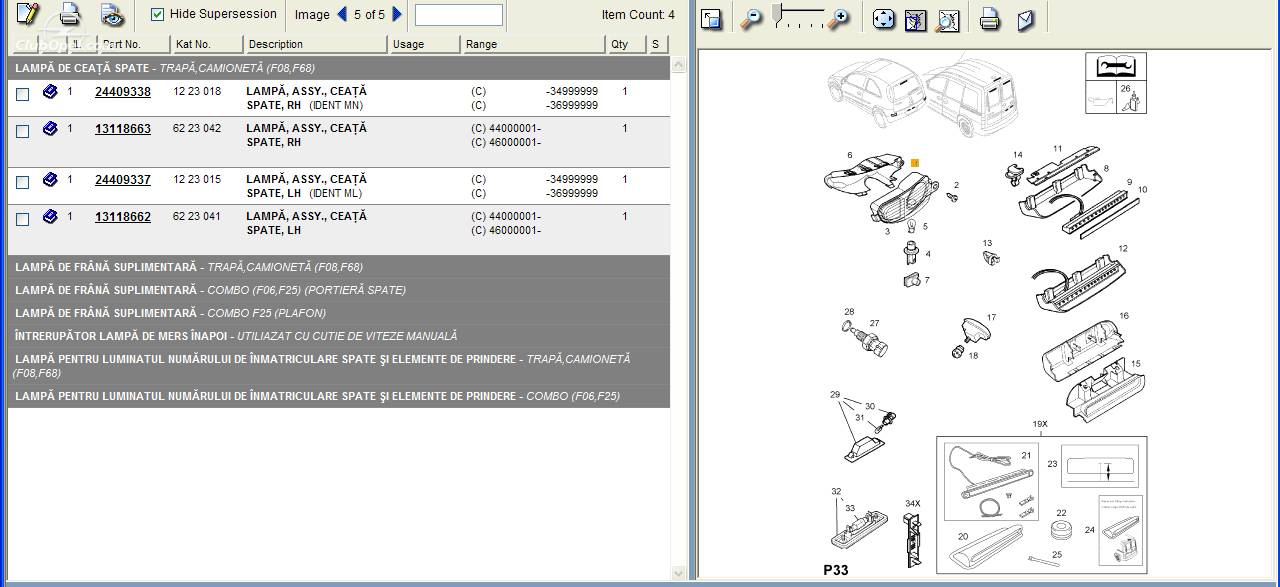Expand LAMPĂ DE FRÂNĂ COMBO F25 (PLAFON)

pos(339,313)
